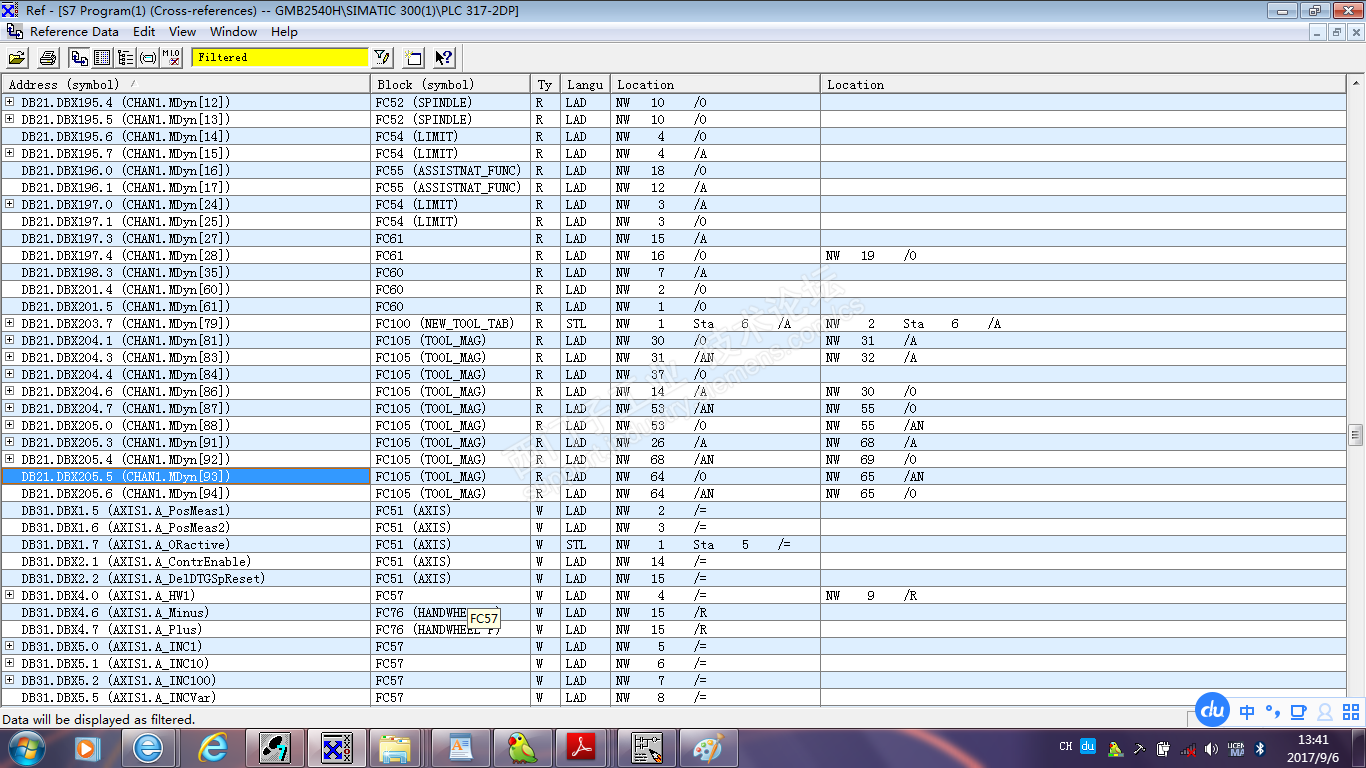Activate the context help arrow icon
This screenshot has height=768, width=1366.
tap(444, 58)
